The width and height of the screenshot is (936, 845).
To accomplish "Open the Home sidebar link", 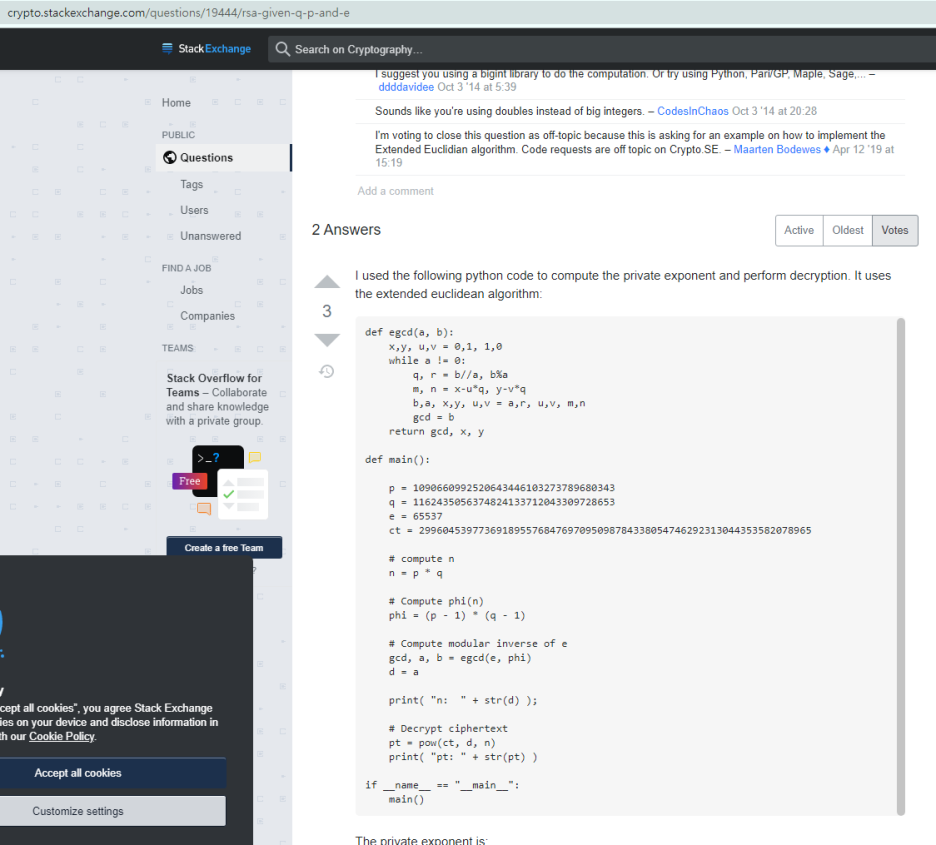I will 176,103.
